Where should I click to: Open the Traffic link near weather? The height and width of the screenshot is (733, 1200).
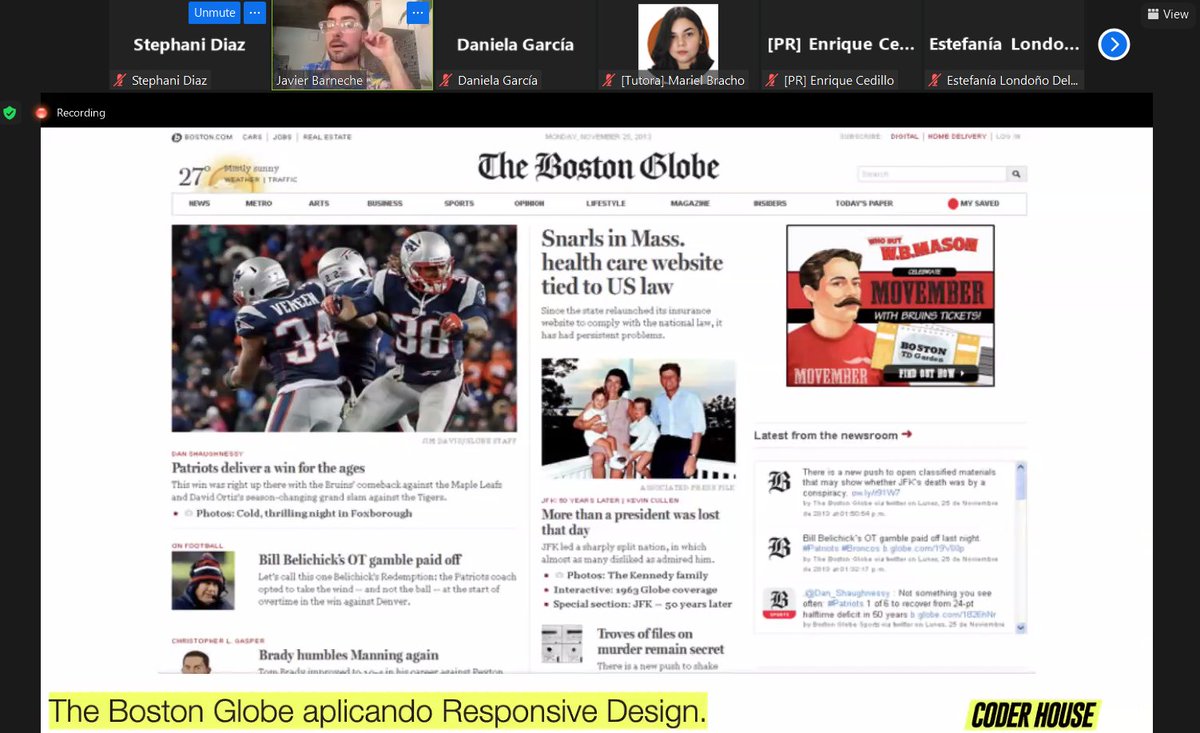click(282, 180)
